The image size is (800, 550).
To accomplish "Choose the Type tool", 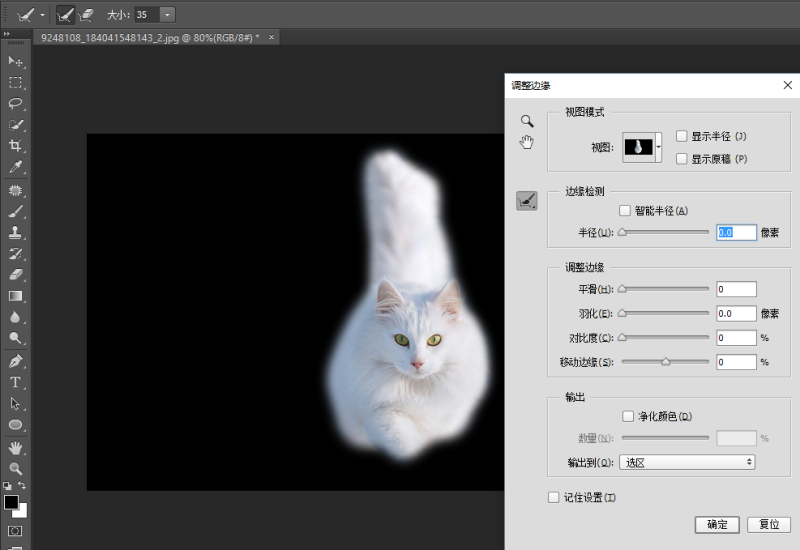I will pos(15,382).
